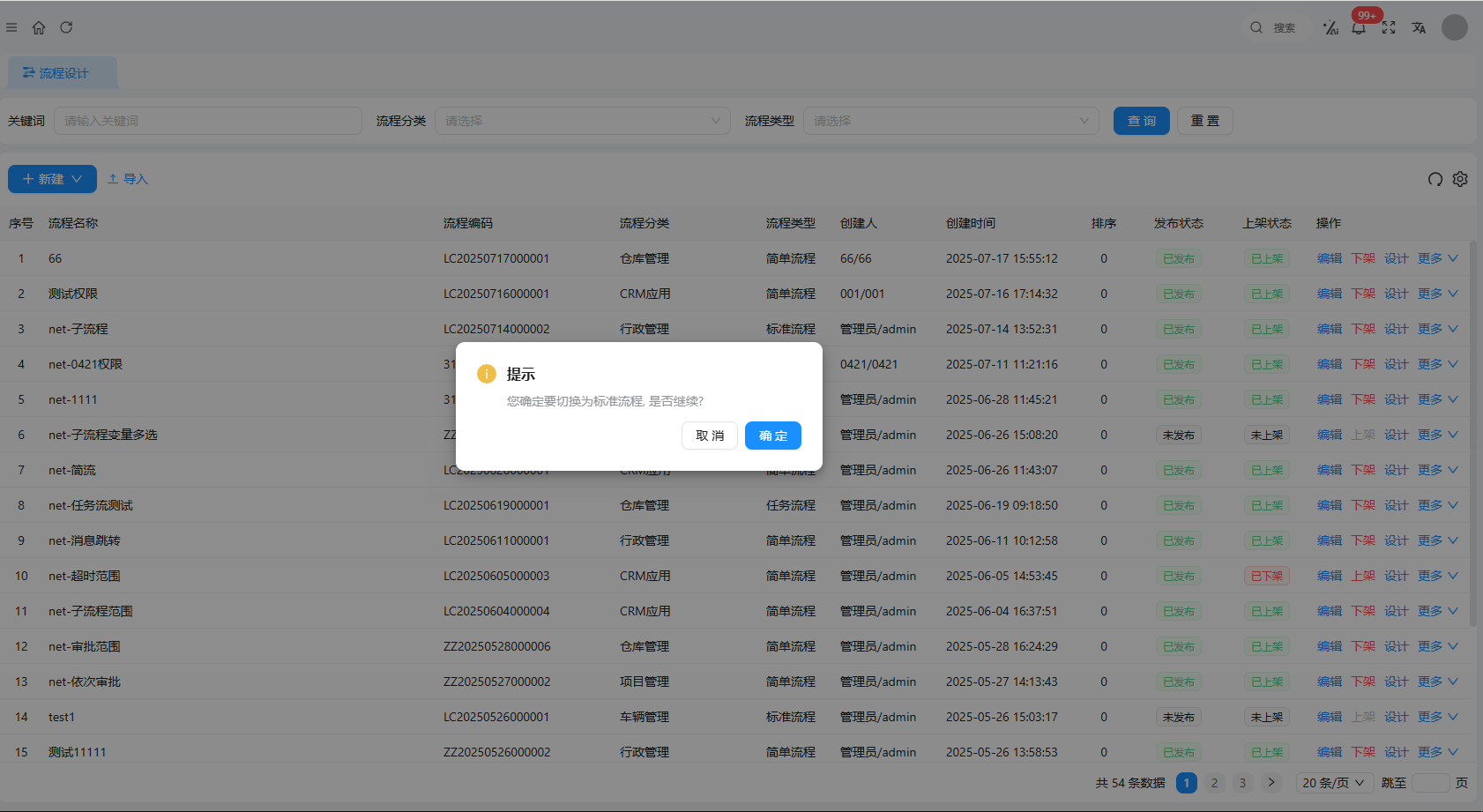Click the user avatar
This screenshot has height=812, width=1483.
pos(1454,27)
